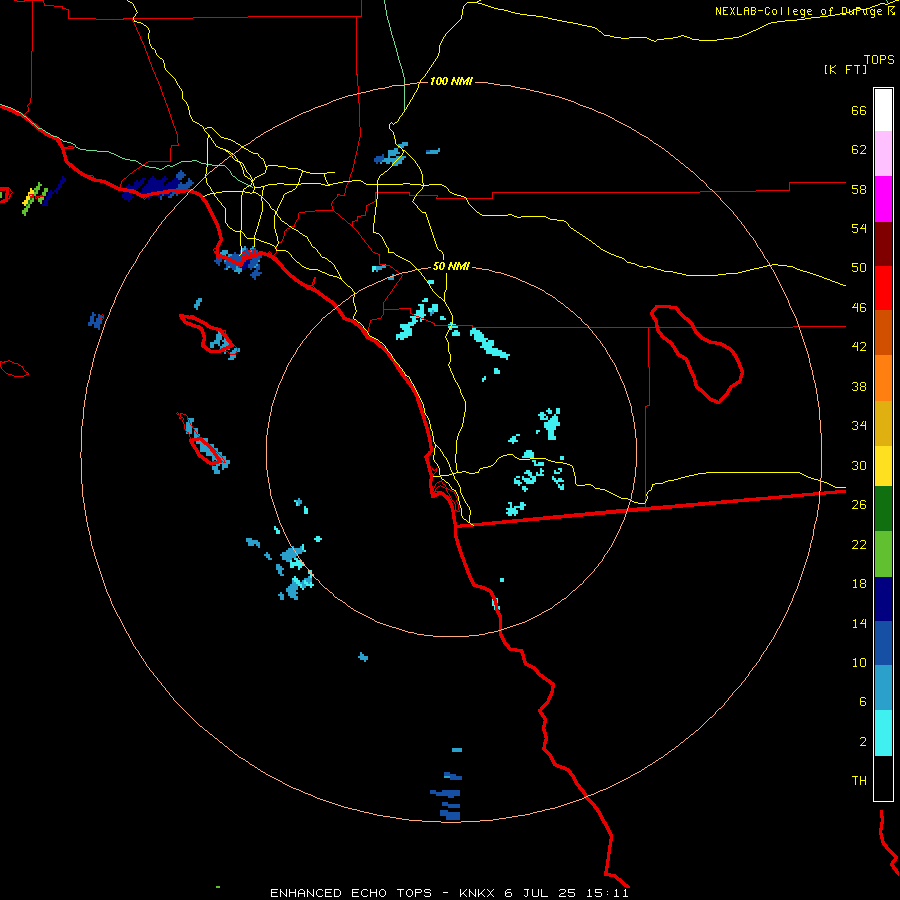Click the 10 legend scale value
The image size is (900, 900).
[x=859, y=663]
